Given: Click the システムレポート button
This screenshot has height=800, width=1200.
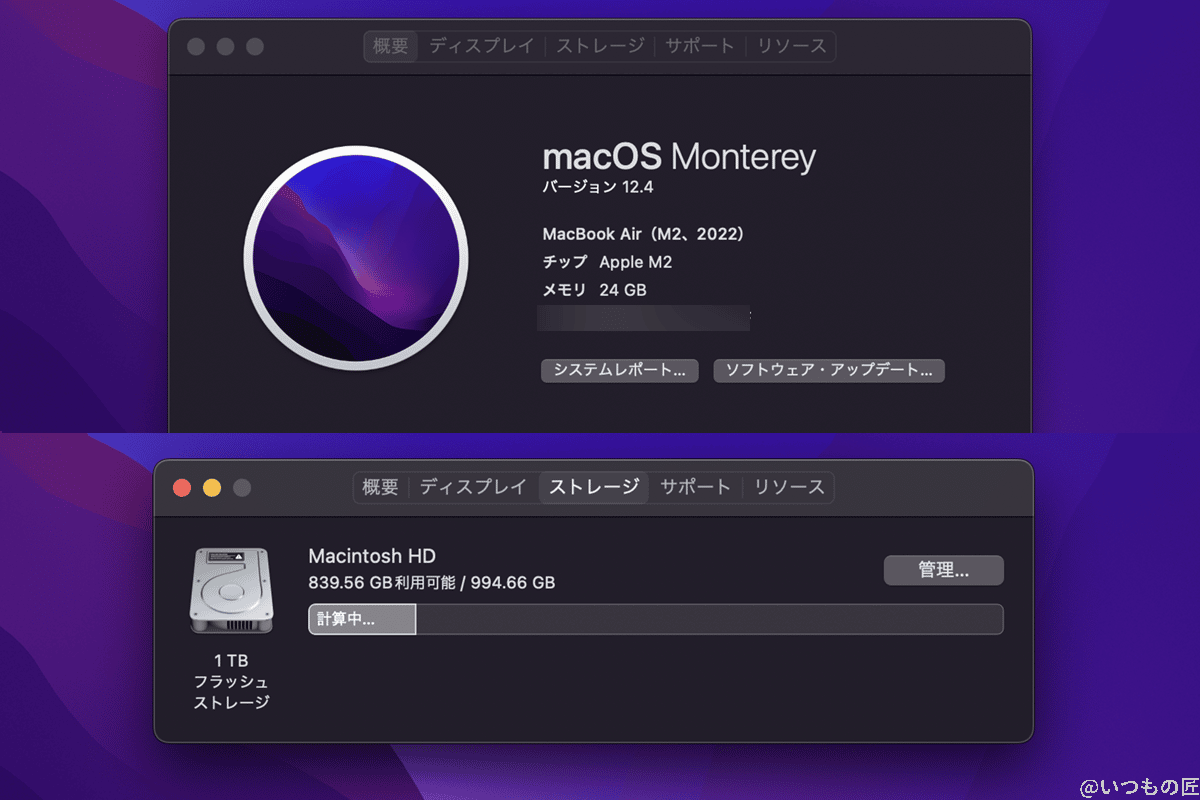Looking at the screenshot, I should click(x=619, y=370).
